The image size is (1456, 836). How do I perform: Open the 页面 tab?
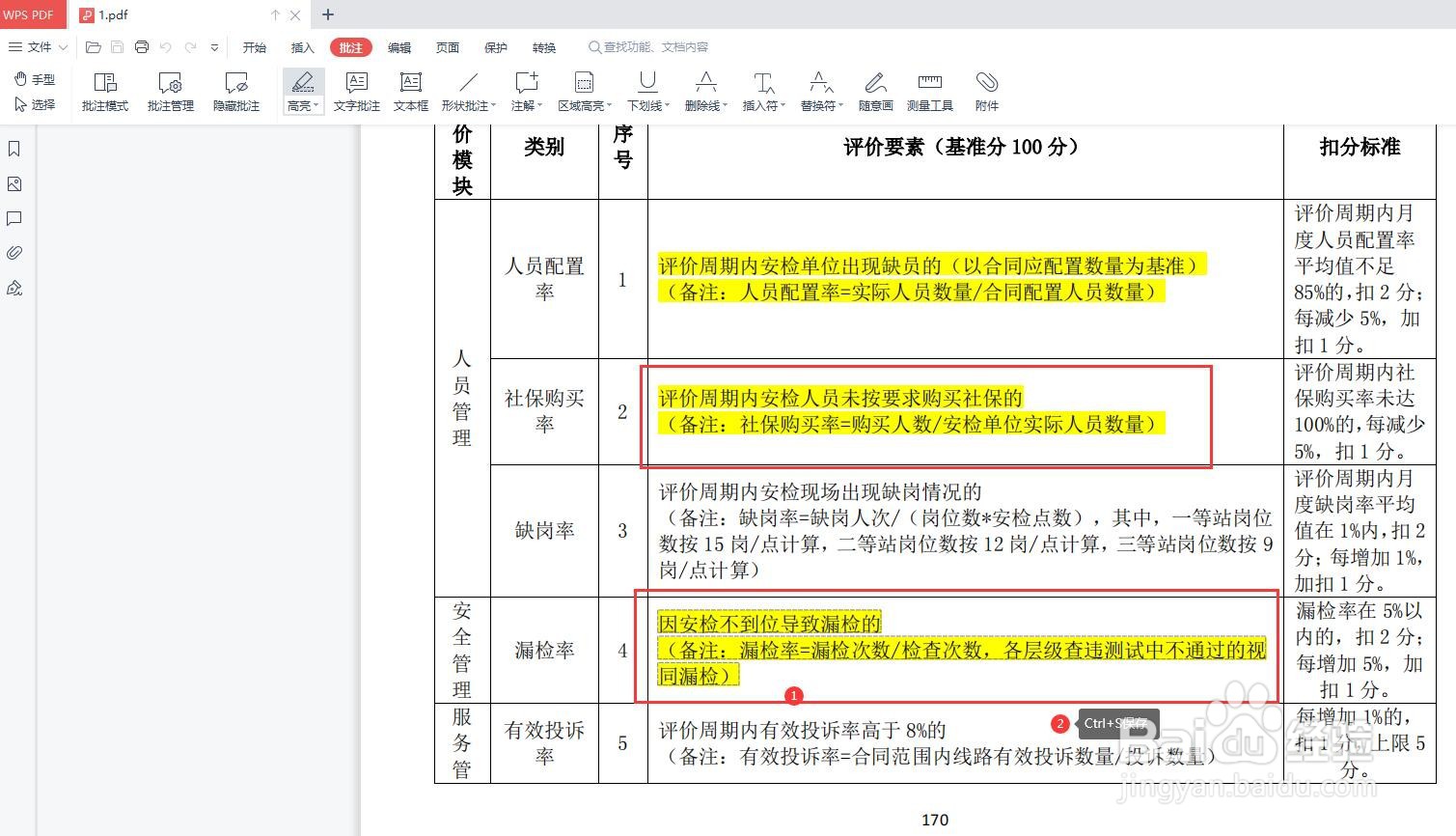click(x=448, y=47)
